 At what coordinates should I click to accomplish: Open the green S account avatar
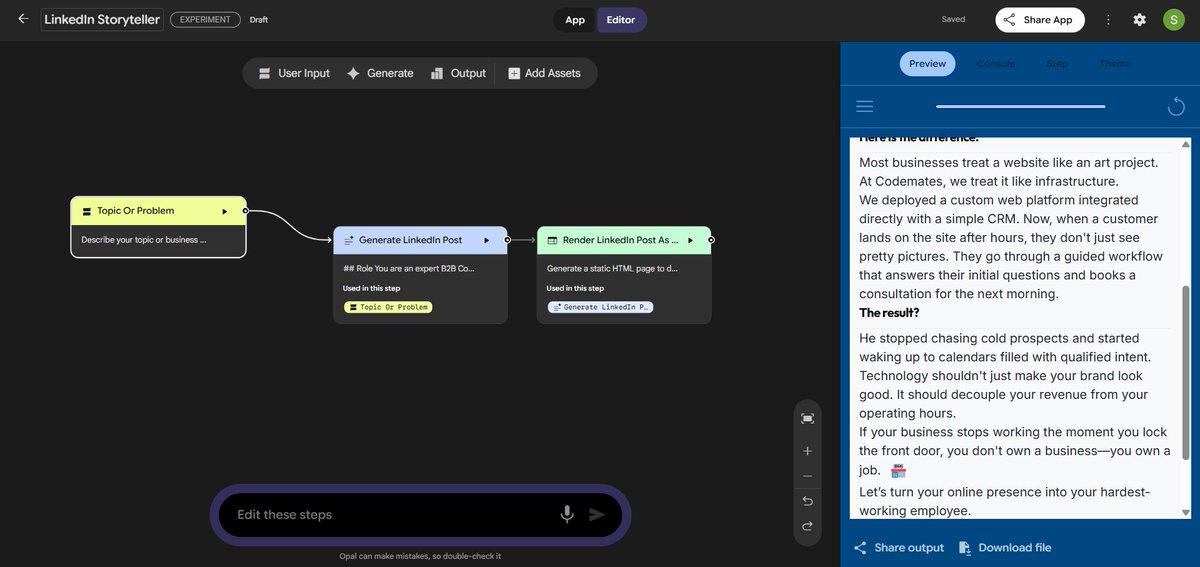point(1173,20)
